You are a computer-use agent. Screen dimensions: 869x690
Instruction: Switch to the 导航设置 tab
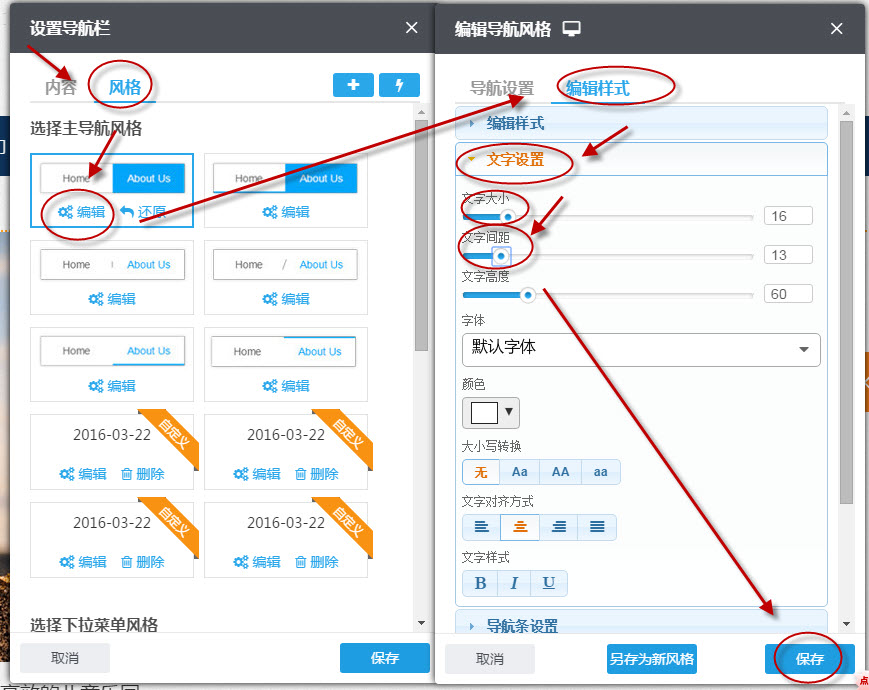tap(502, 88)
